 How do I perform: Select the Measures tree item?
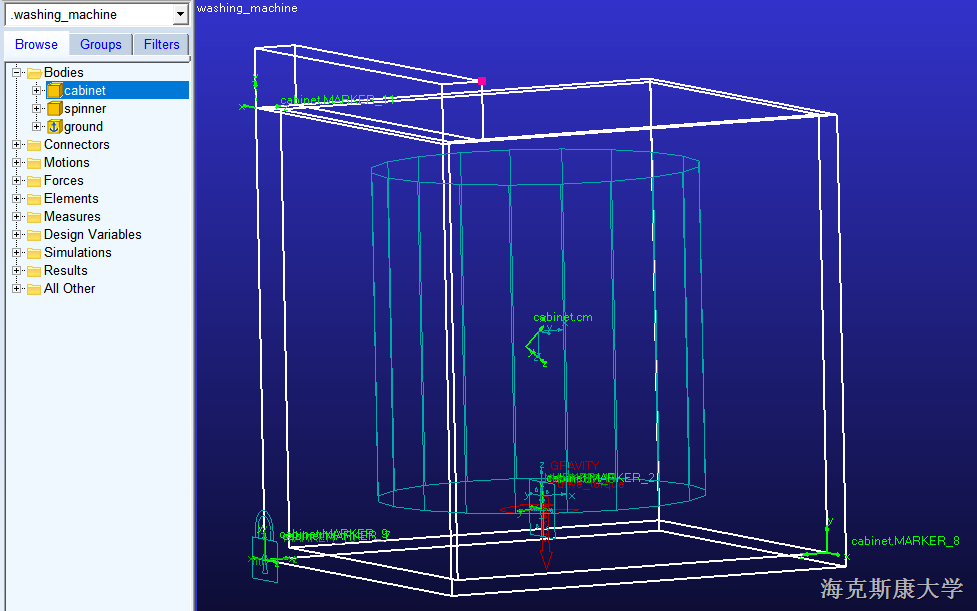pos(72,217)
